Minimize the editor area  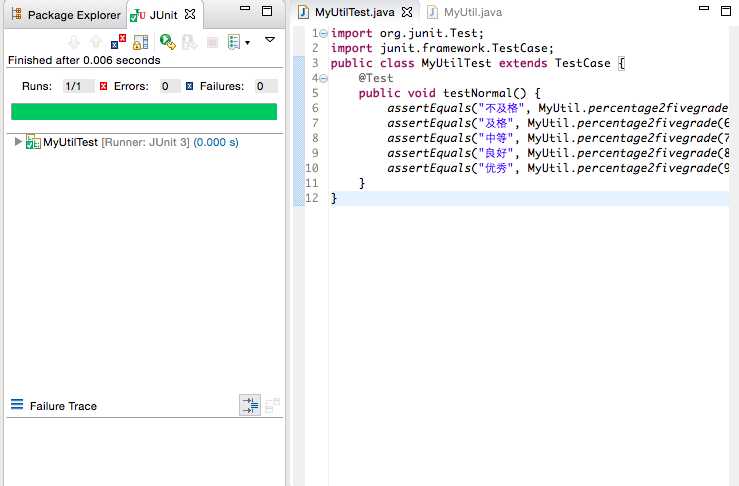click(x=704, y=8)
